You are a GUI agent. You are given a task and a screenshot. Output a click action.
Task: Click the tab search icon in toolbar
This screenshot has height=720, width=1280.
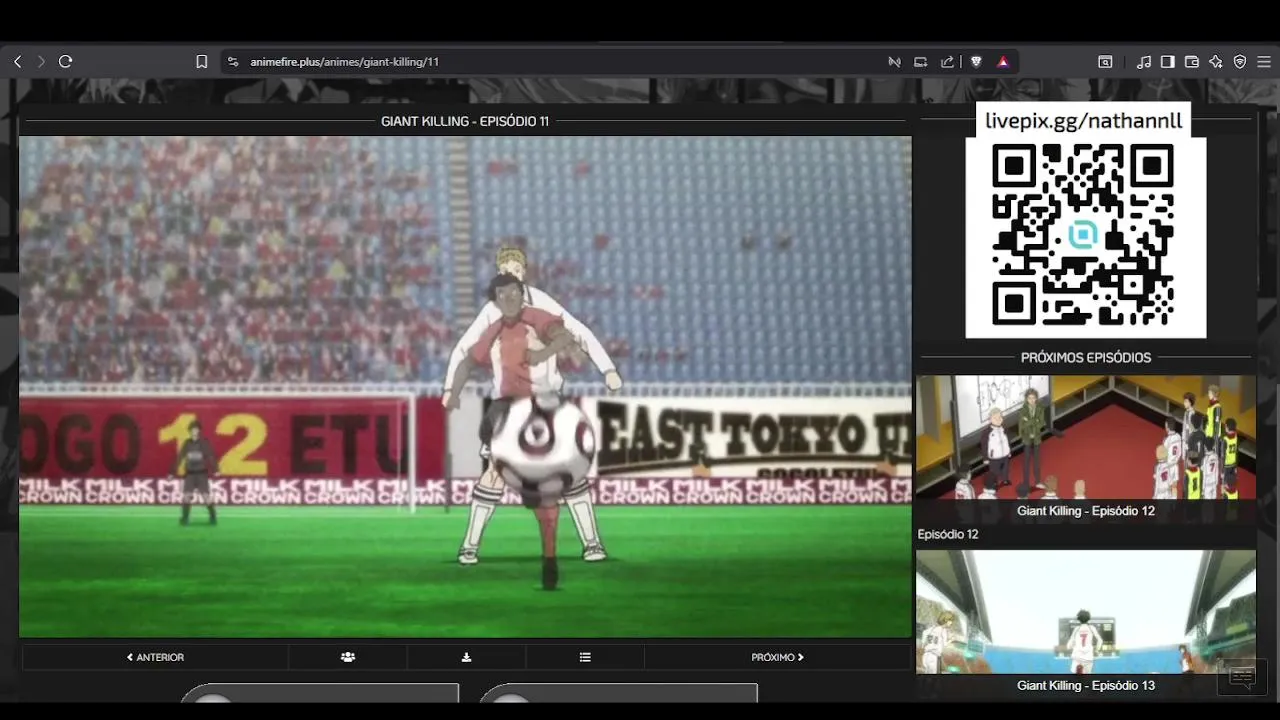click(1105, 62)
